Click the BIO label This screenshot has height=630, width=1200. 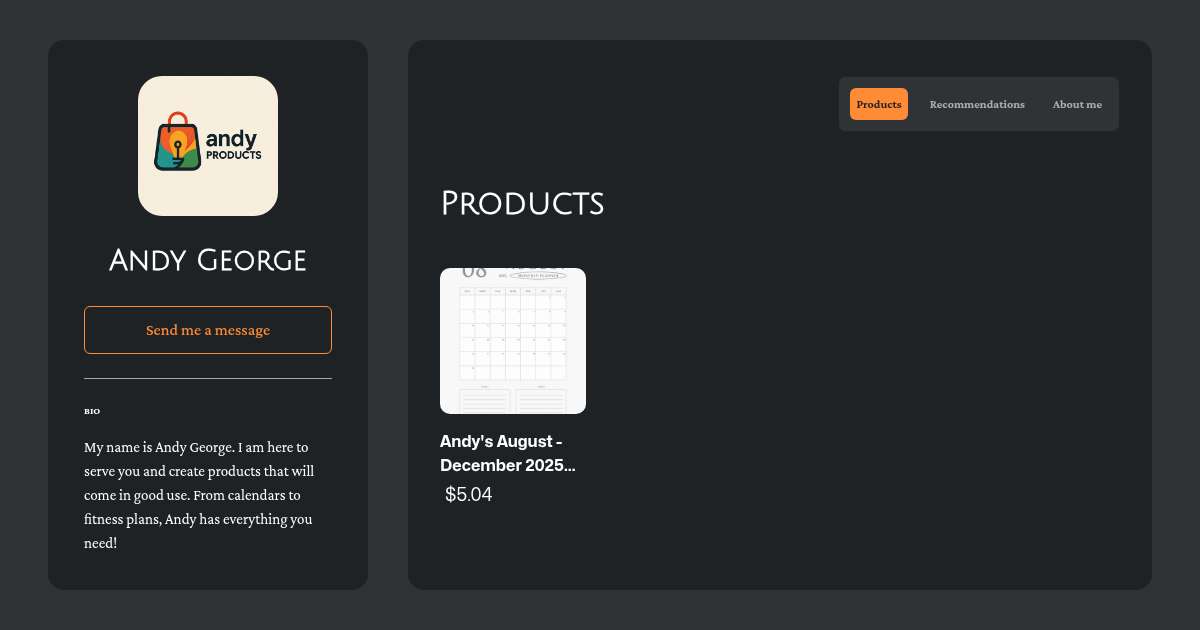(92, 411)
